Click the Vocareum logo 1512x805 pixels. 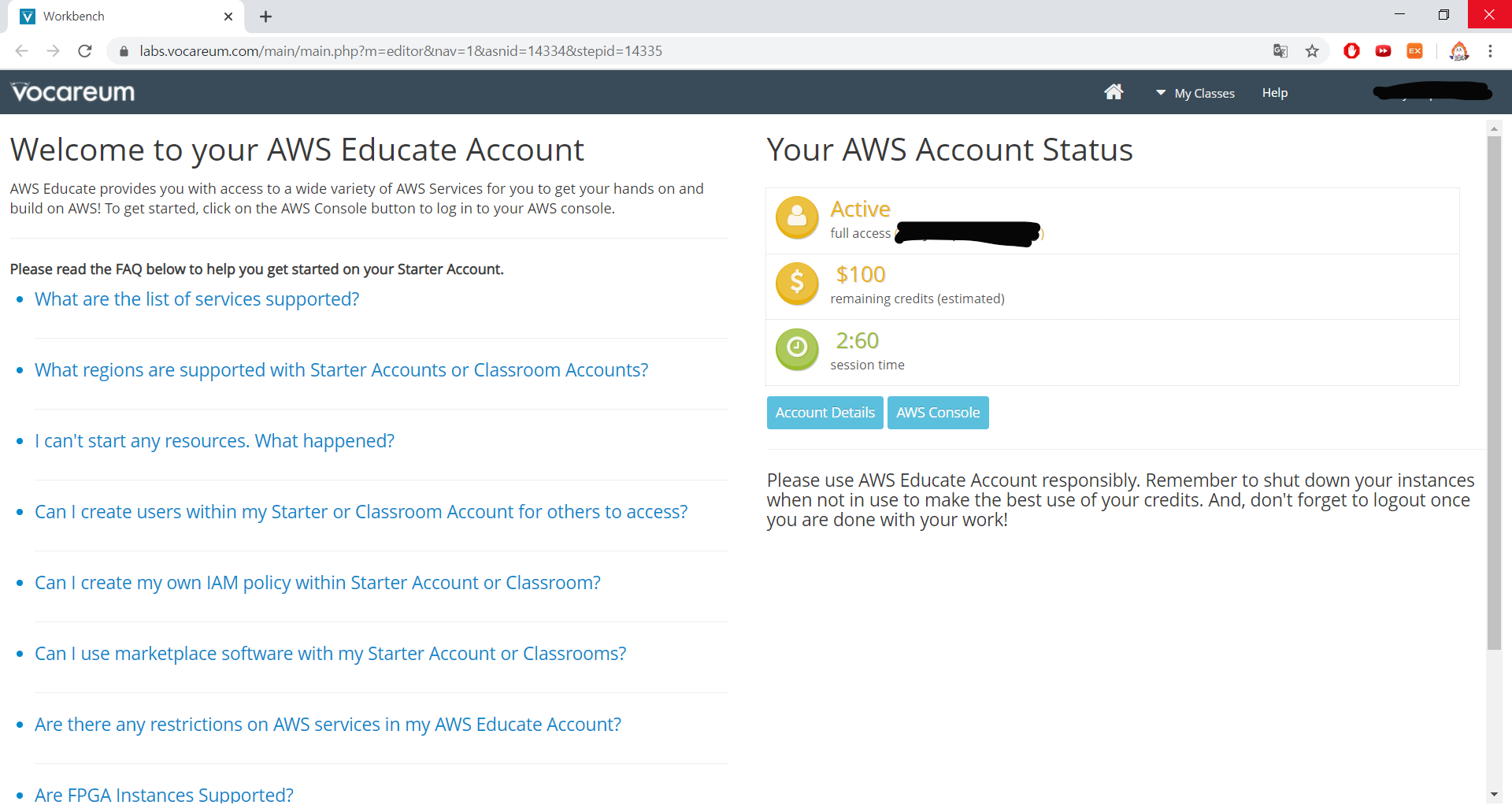click(72, 92)
